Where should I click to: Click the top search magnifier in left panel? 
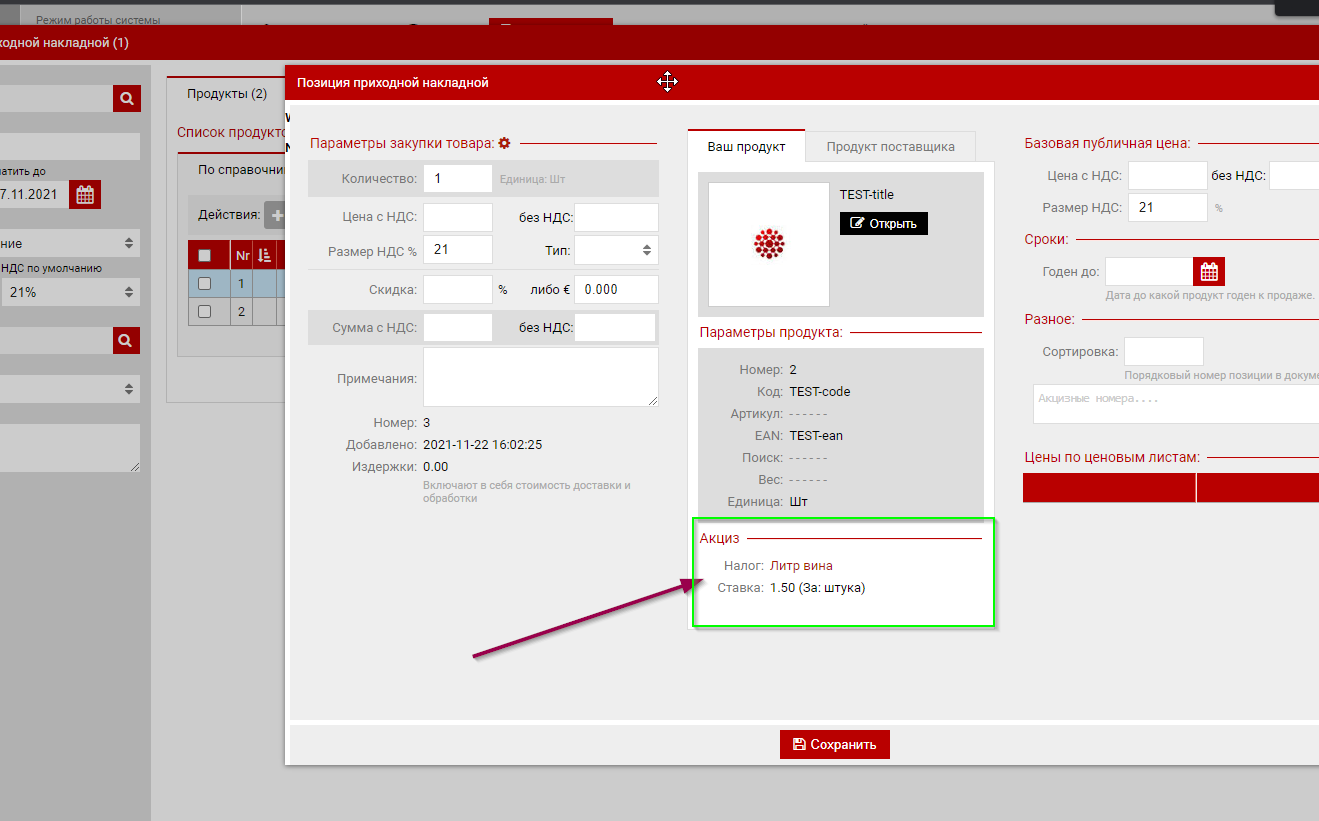[x=126, y=98]
